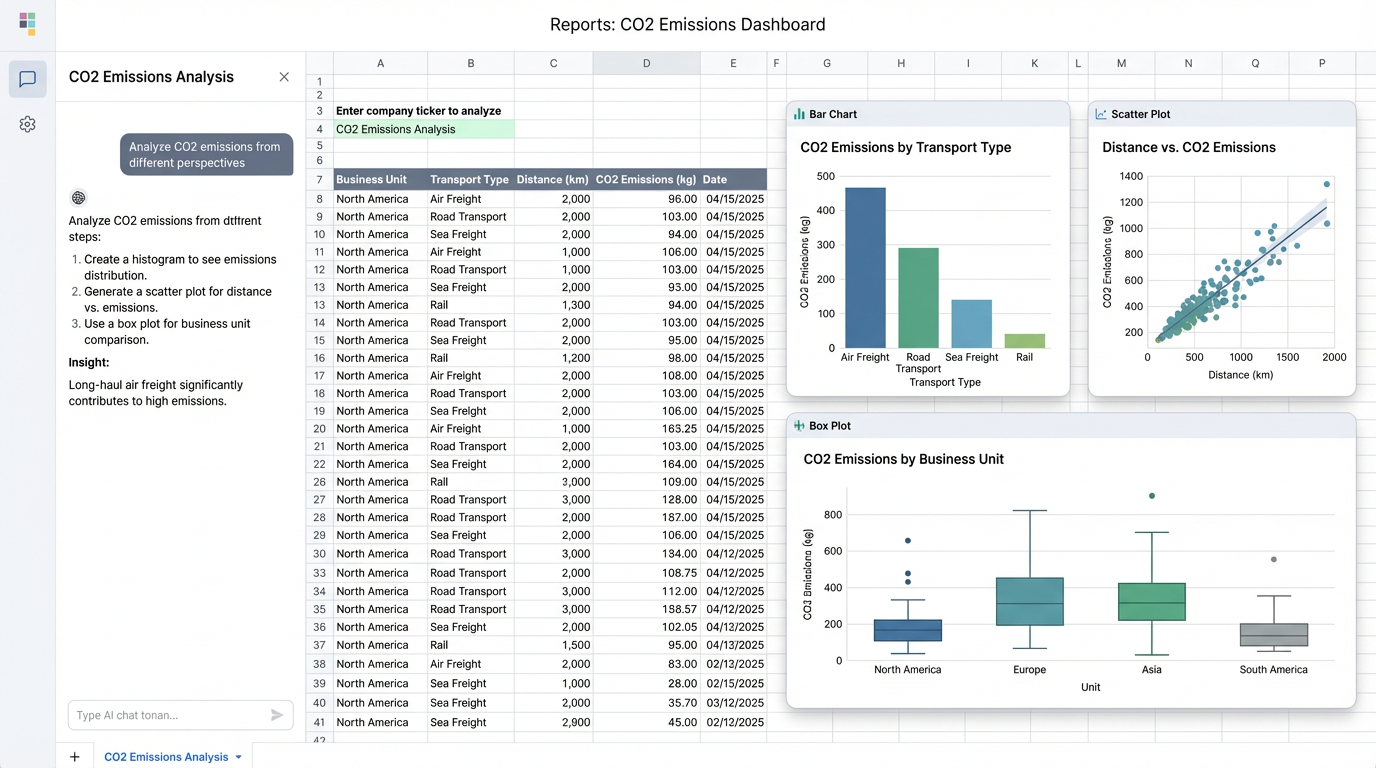Click the Bar Chart card title text

[833, 114]
